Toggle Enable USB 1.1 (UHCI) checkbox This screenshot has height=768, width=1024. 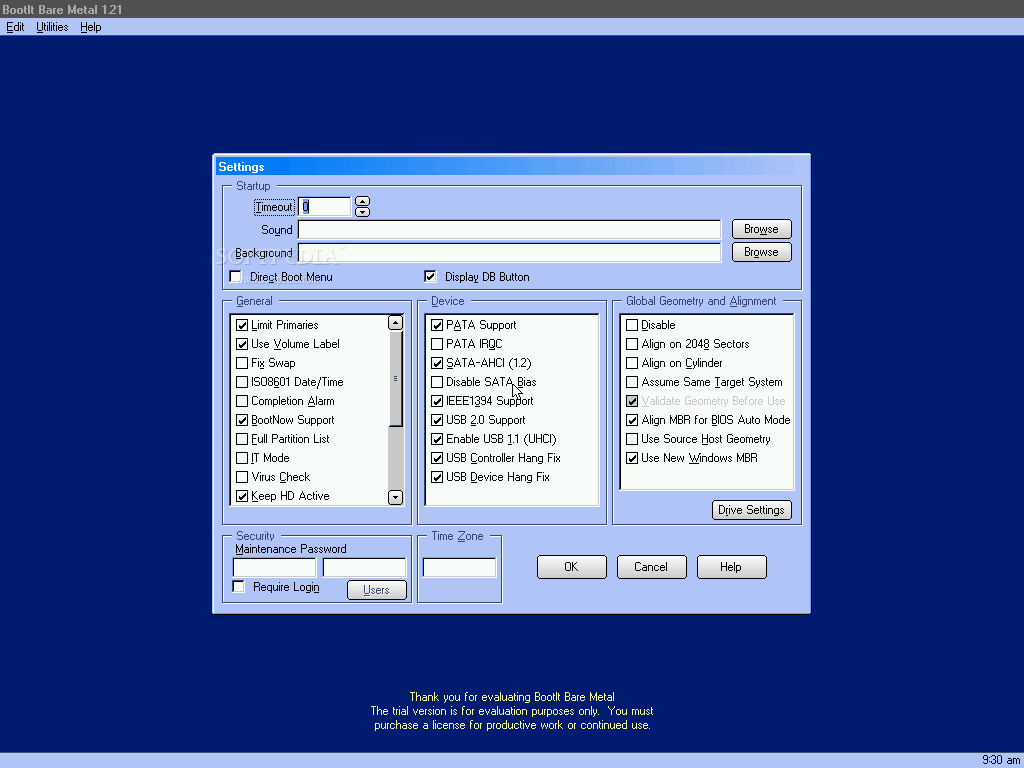(x=438, y=439)
